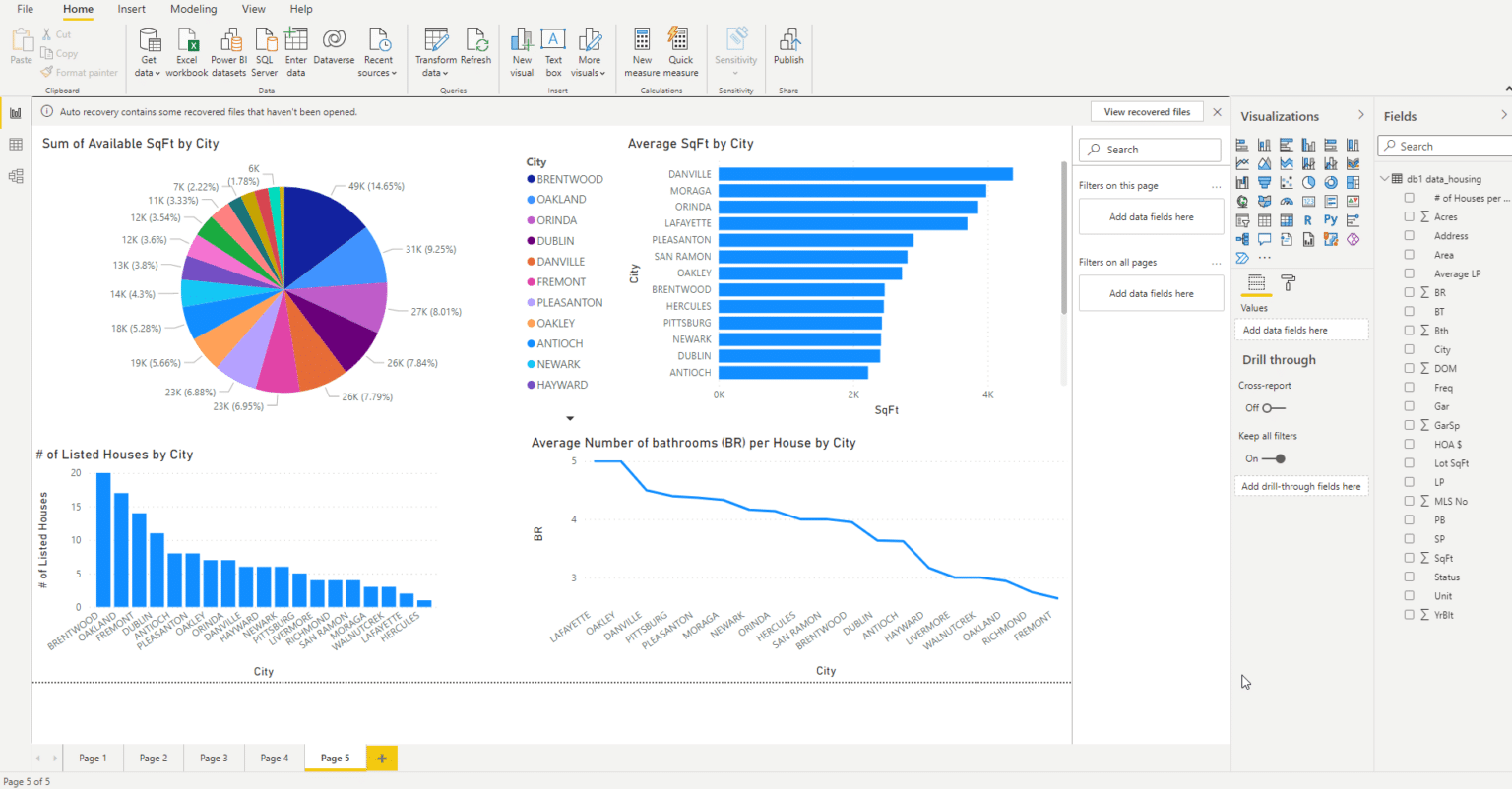Open the Model view in left sidebar
The height and width of the screenshot is (789, 1512).
point(16,176)
